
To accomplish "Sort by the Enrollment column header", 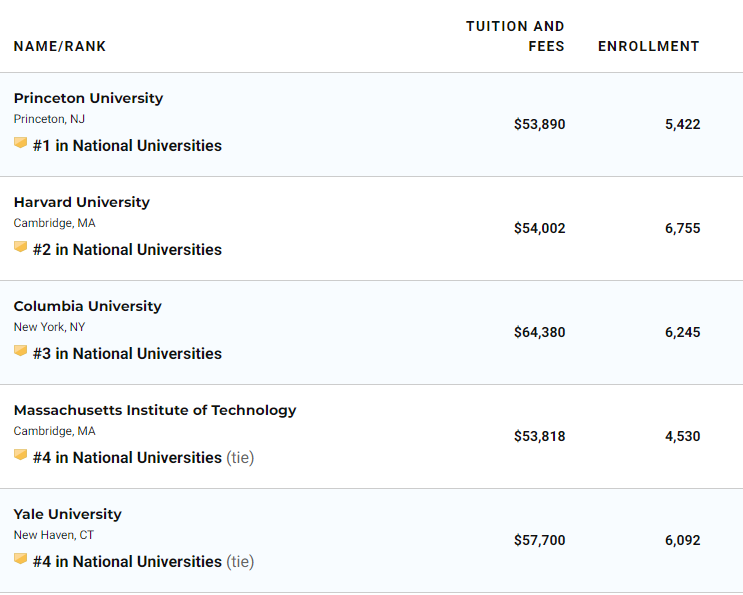I will click(648, 46).
